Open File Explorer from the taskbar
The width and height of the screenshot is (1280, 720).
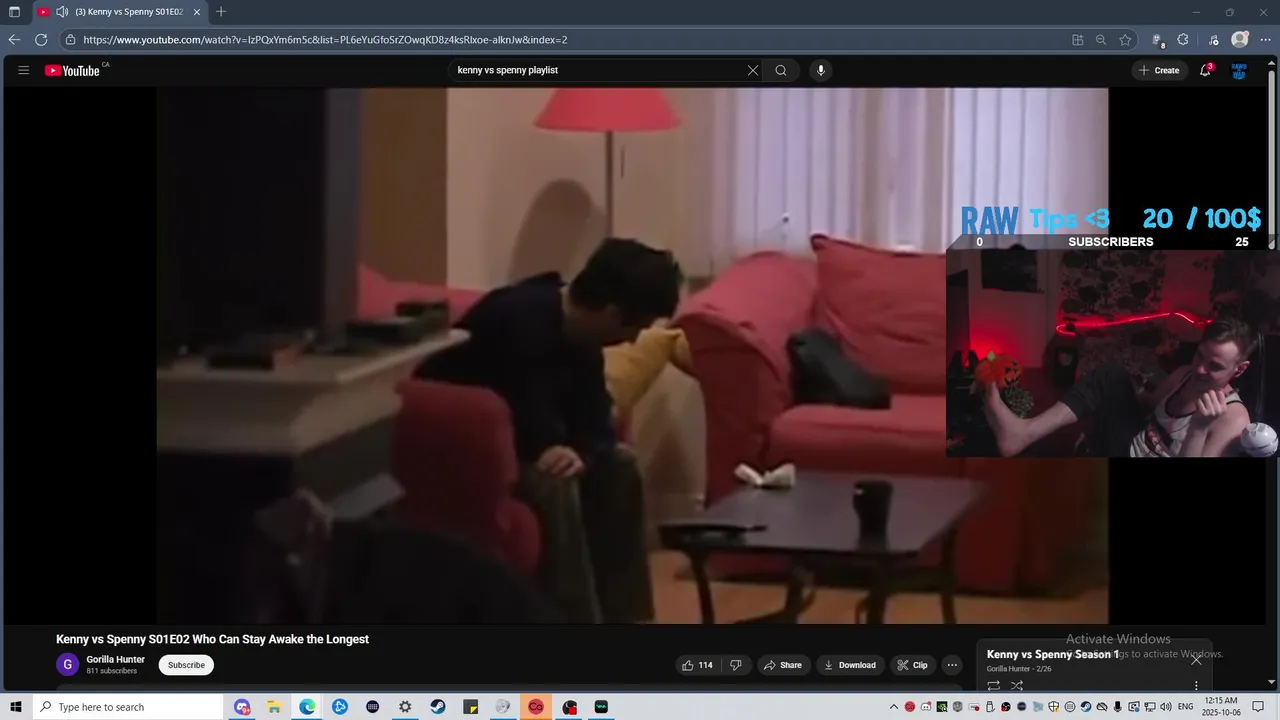coord(274,707)
